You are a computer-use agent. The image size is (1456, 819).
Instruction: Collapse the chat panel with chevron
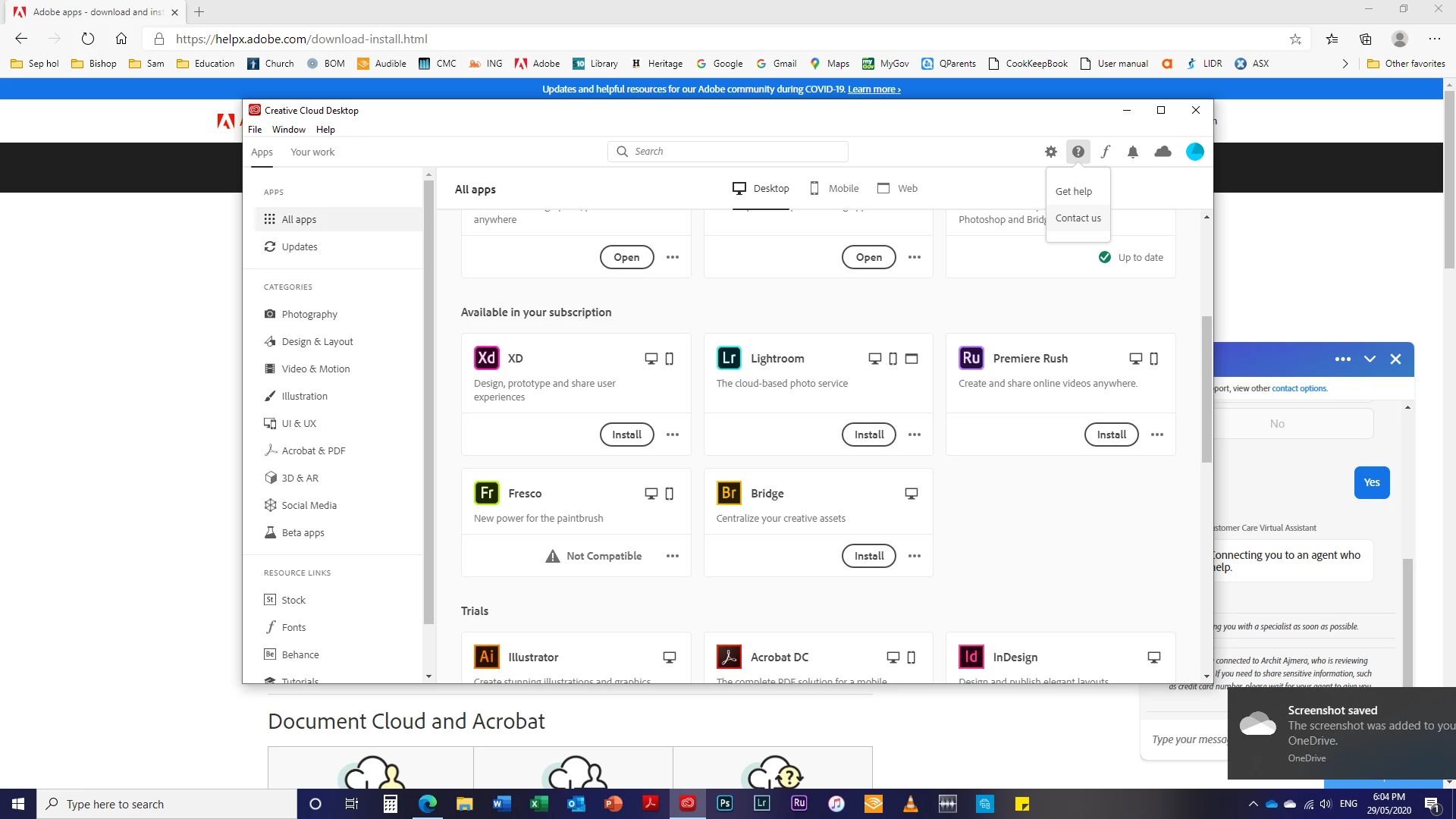[1370, 359]
